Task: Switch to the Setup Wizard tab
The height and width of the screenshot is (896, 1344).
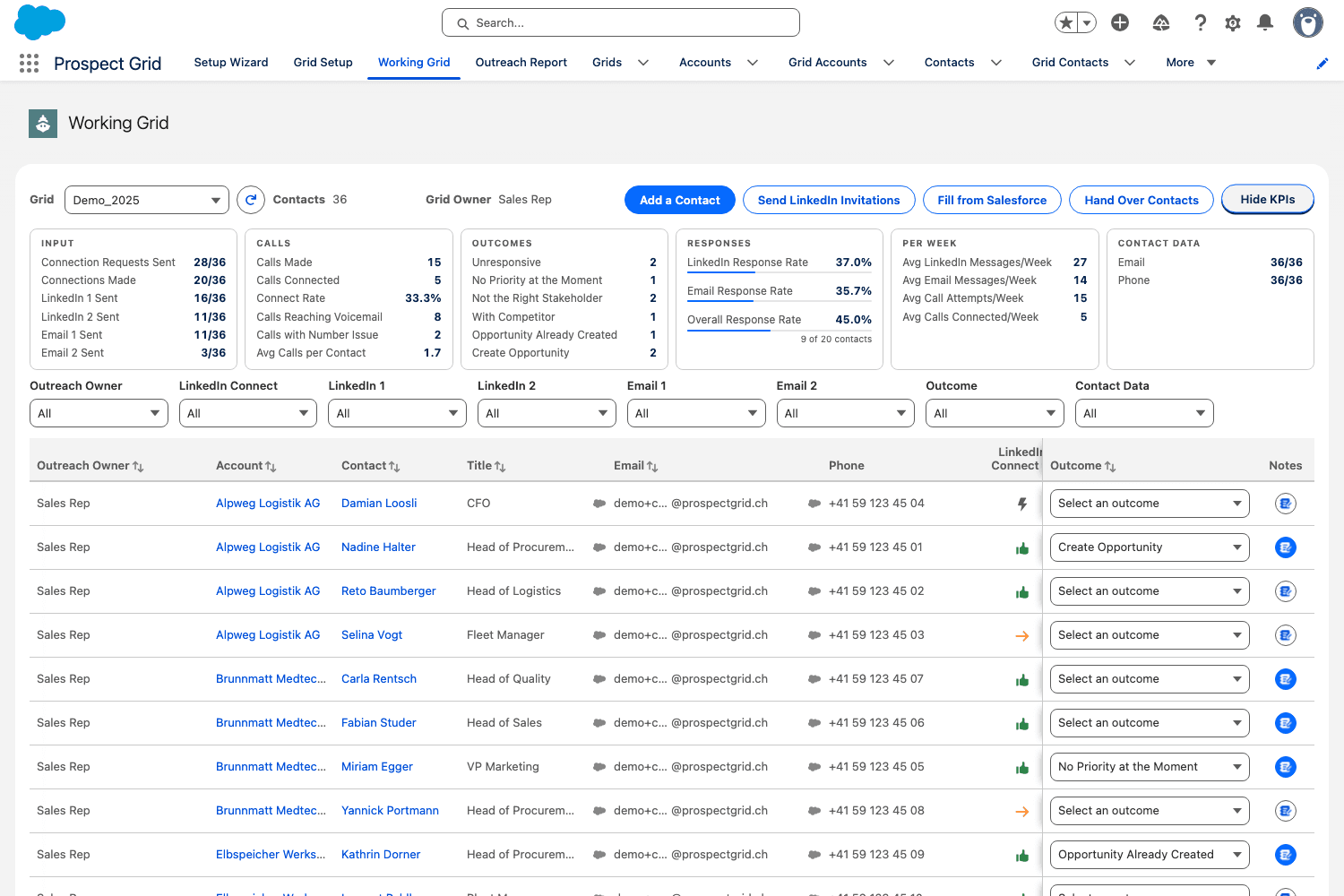Action: coord(231,63)
